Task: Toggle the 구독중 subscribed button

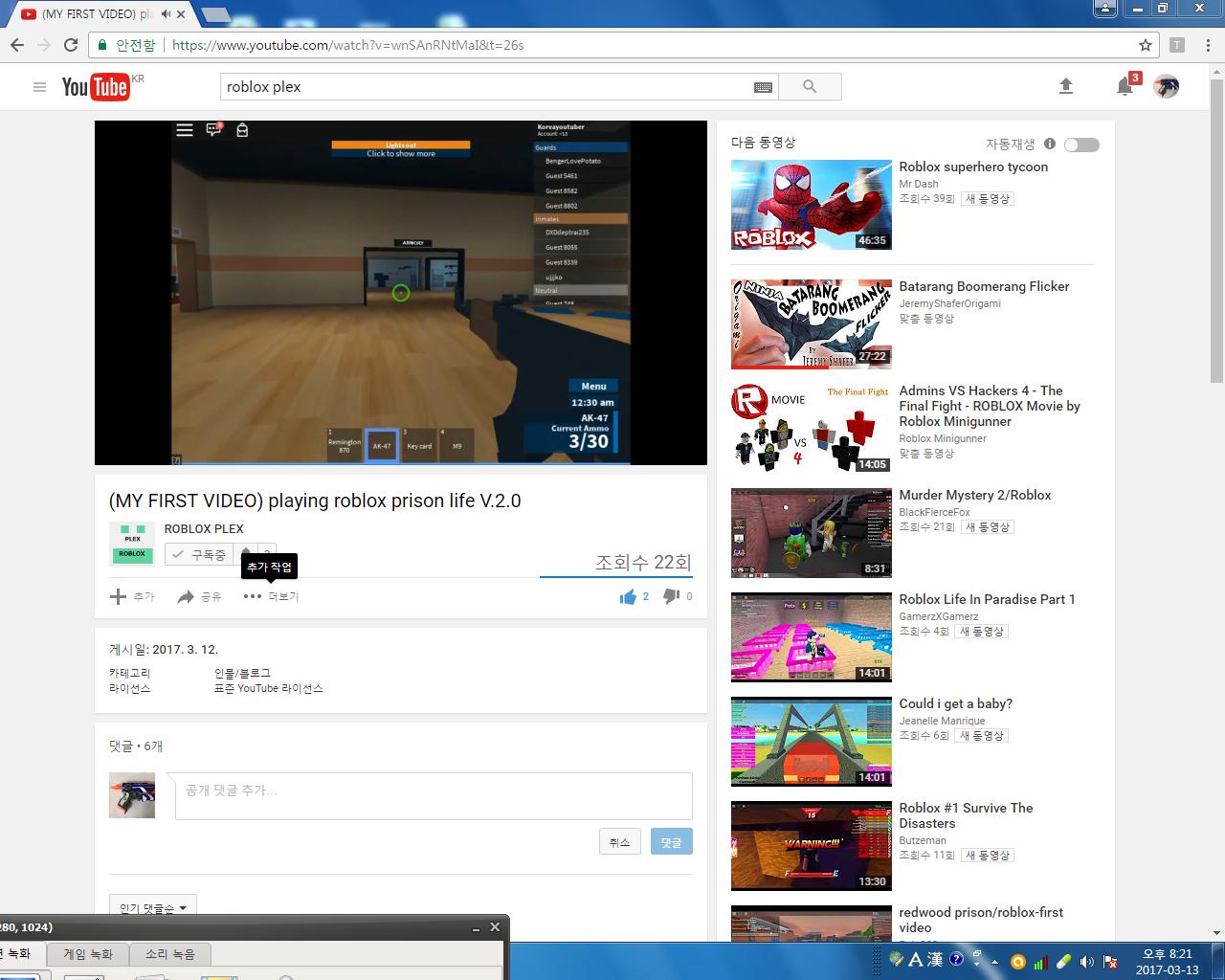Action: [x=199, y=554]
